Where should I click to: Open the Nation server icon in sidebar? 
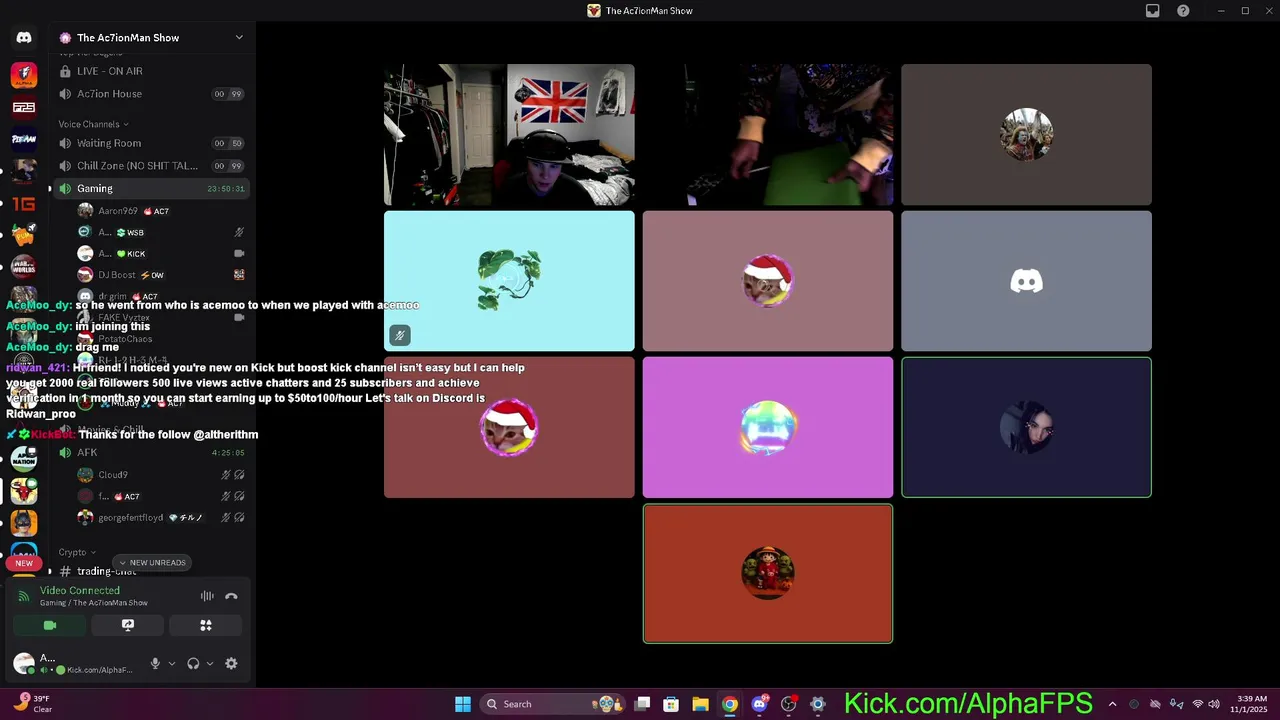click(24, 459)
